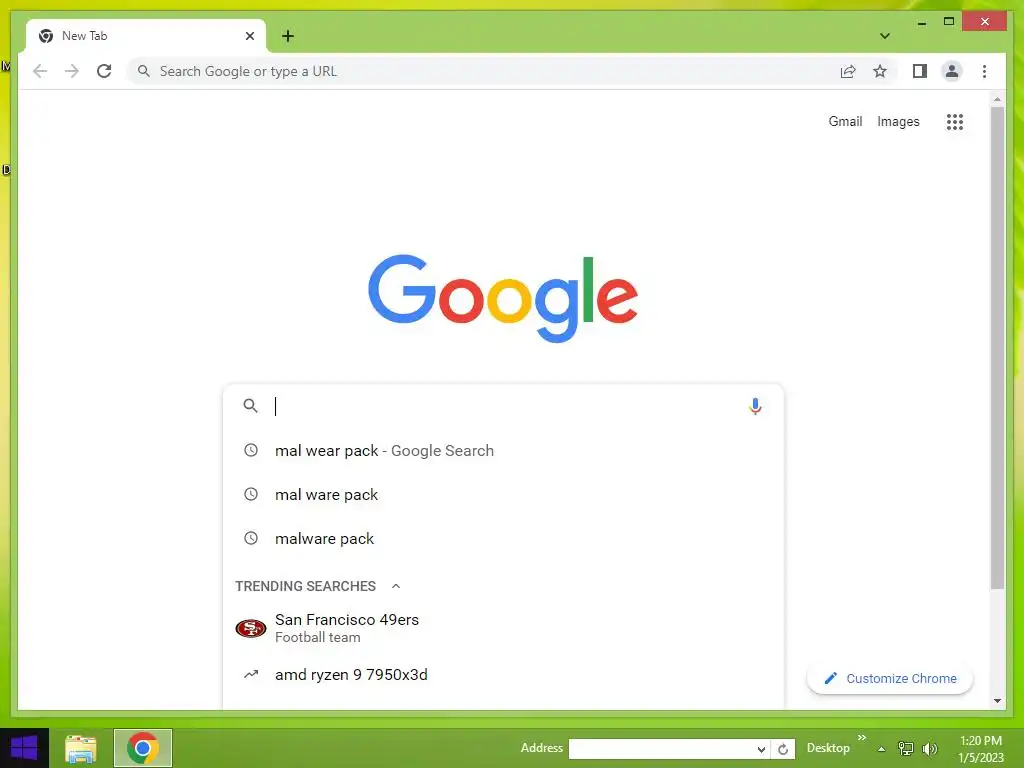Image resolution: width=1024 pixels, height=768 pixels.
Task: Click the page scroll down arrow
Action: [x=997, y=701]
